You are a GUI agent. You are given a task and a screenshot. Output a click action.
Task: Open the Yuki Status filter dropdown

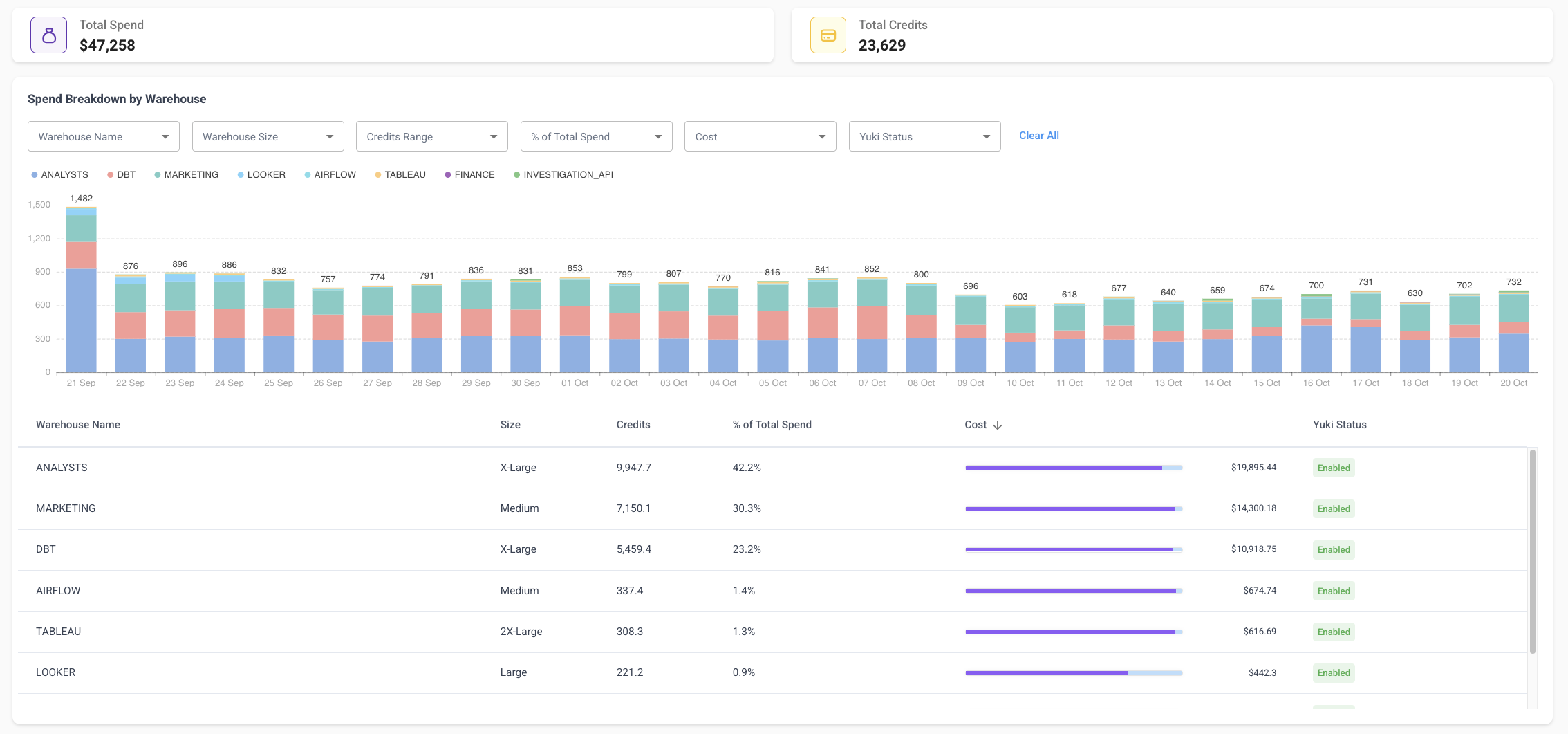(x=924, y=136)
